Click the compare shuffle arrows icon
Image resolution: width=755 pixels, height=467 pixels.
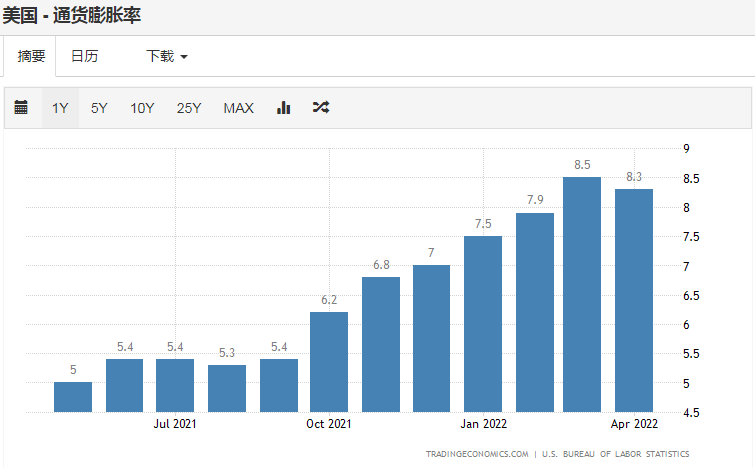click(x=320, y=108)
